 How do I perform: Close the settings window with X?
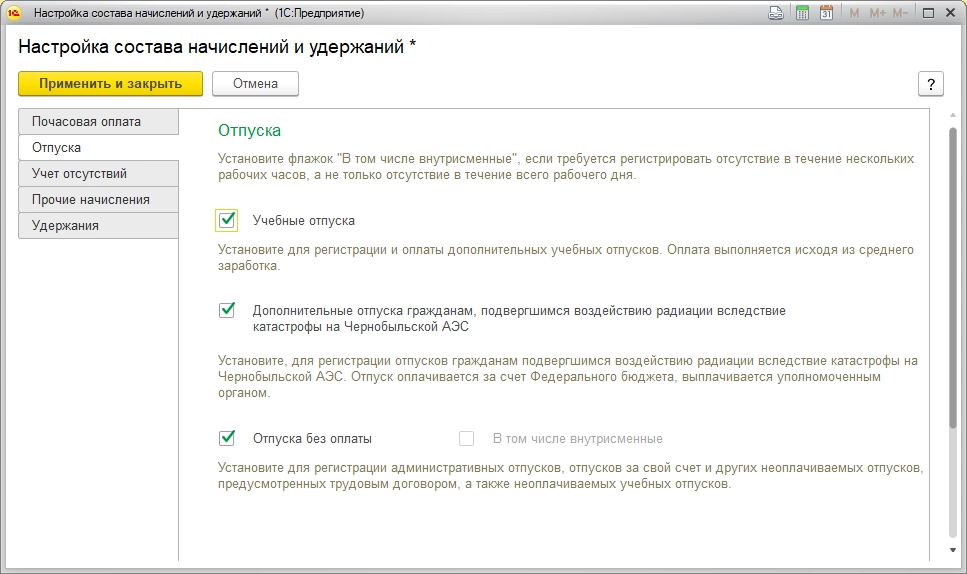[x=950, y=13]
